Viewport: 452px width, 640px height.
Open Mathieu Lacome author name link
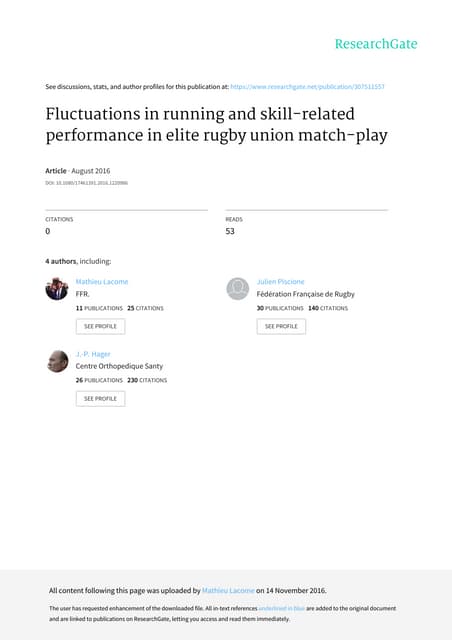coord(102,282)
